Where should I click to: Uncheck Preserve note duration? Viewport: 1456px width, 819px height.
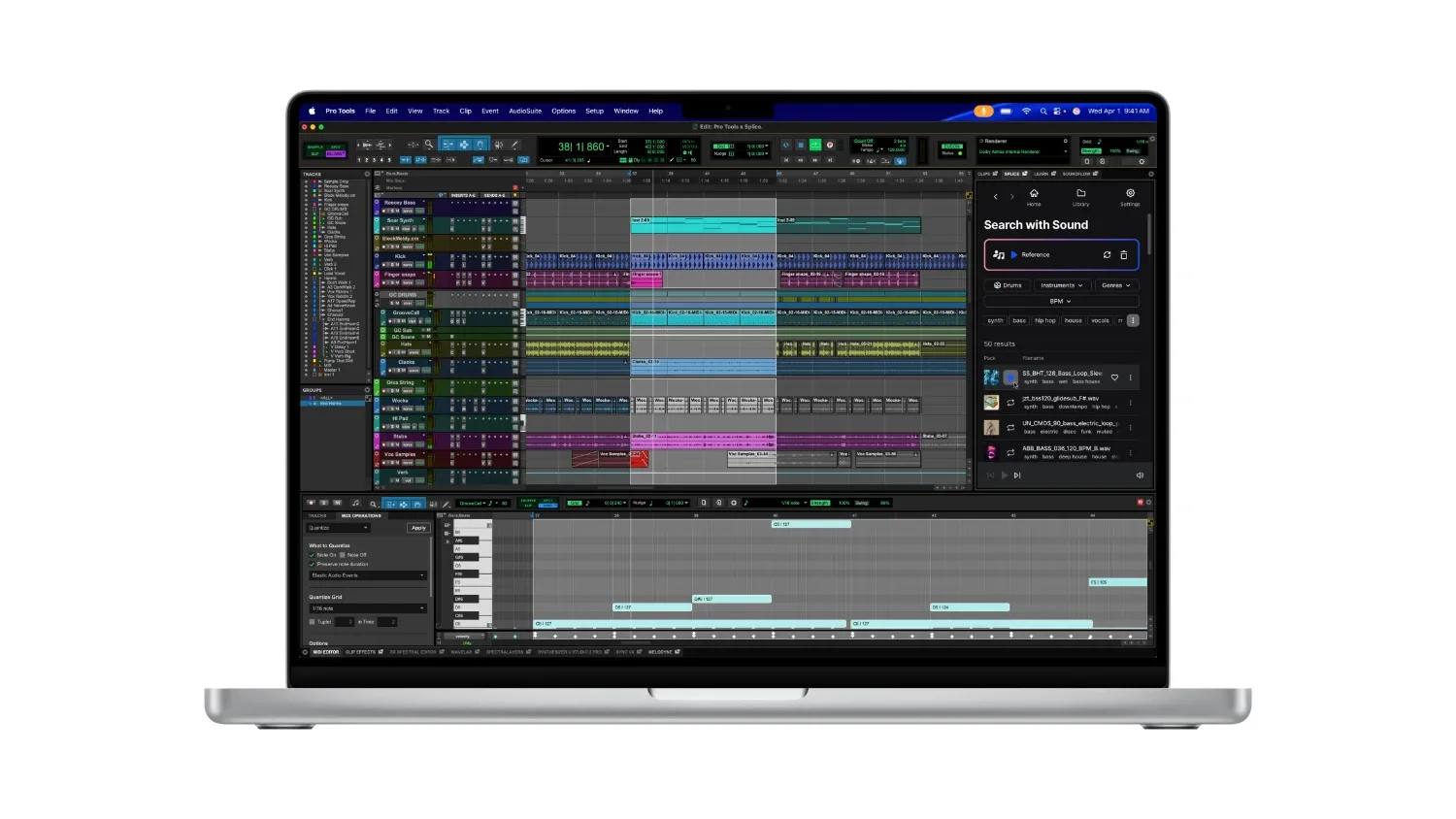(x=312, y=564)
